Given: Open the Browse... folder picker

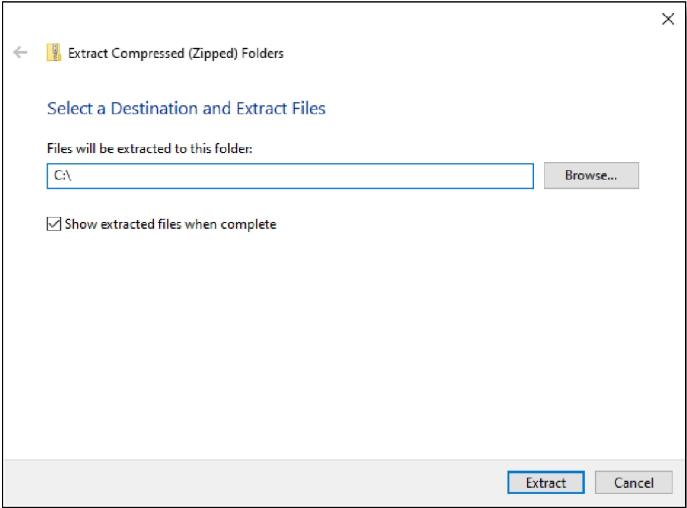Looking at the screenshot, I should 591,176.
